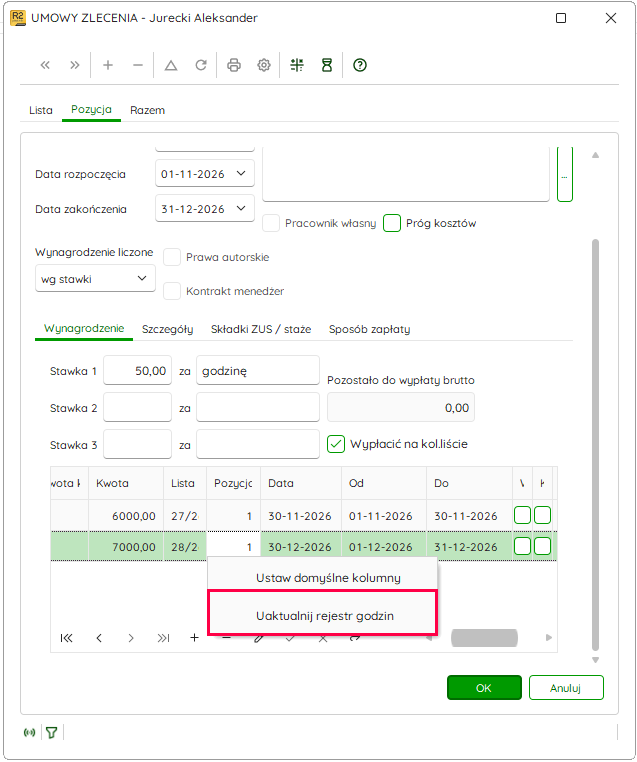Open the Wynagrodzenie sub-tab

84,329
